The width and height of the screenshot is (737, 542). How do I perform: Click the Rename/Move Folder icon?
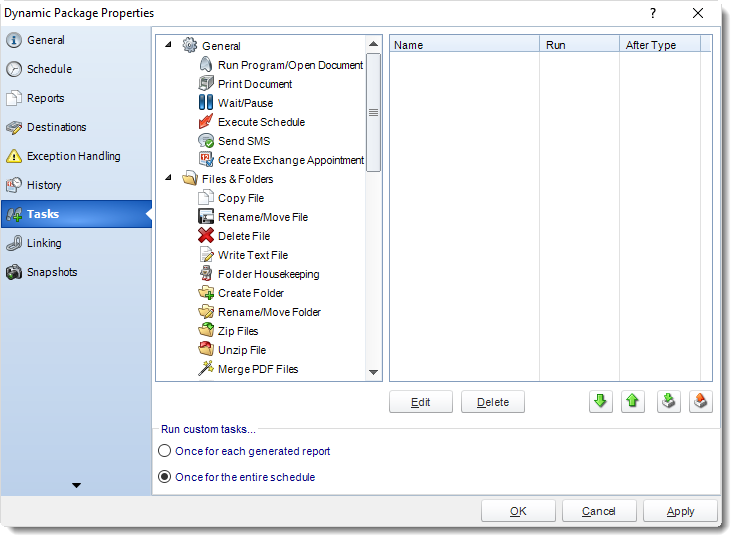pyautogui.click(x=206, y=312)
